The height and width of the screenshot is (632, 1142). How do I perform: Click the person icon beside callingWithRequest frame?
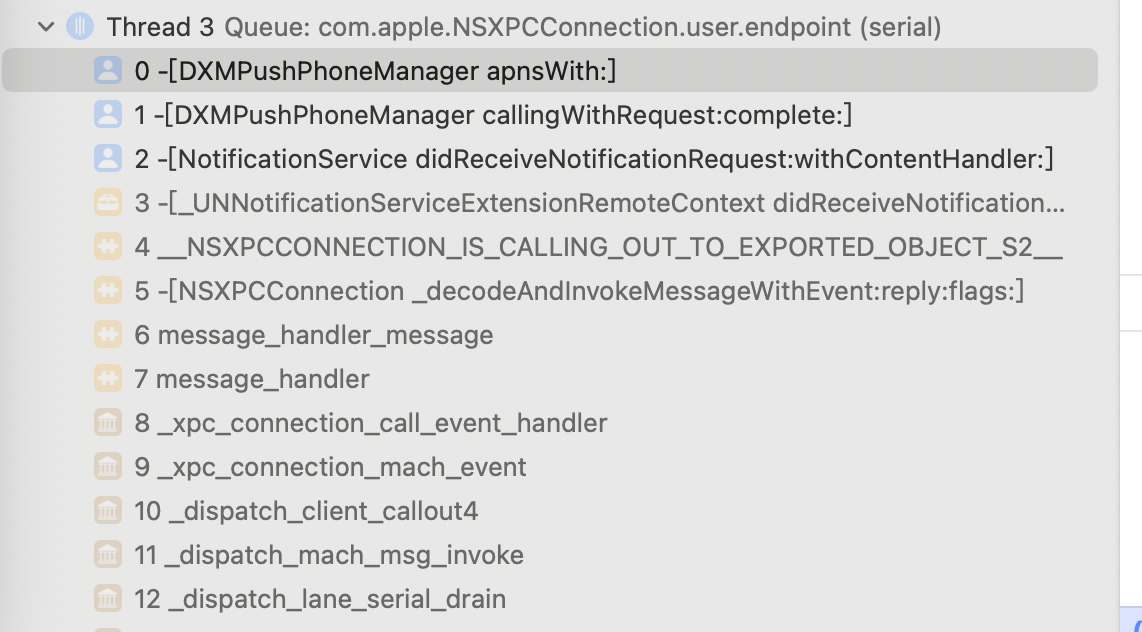pyautogui.click(x=107, y=115)
